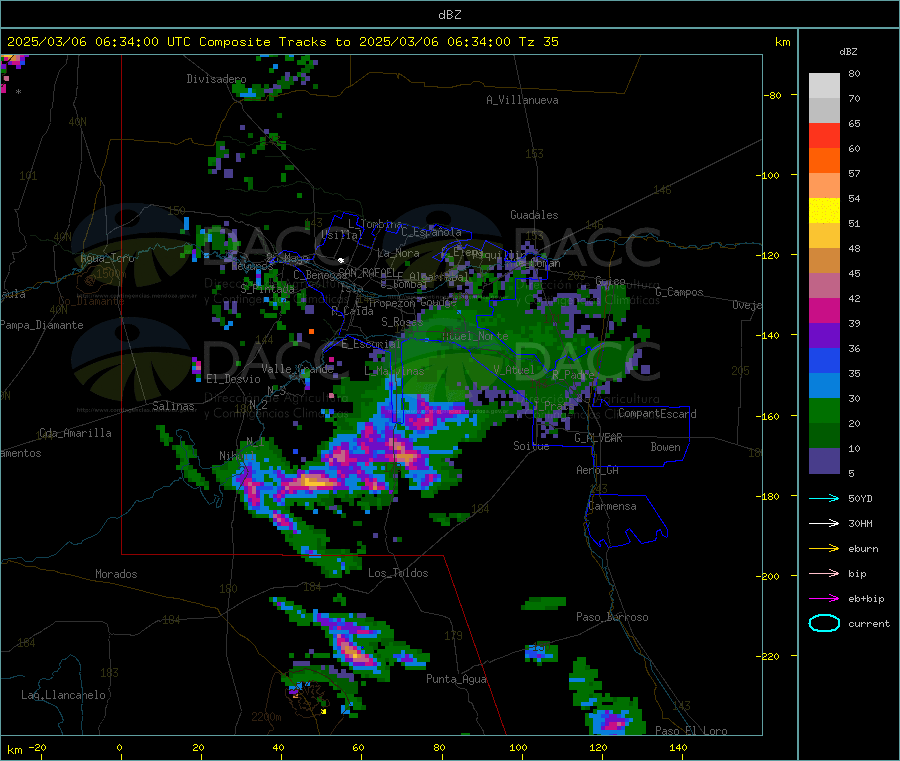Screen dimensions: 900x761
Task: Click the 65 dBZ red legend swatch
Action: click(x=824, y=135)
